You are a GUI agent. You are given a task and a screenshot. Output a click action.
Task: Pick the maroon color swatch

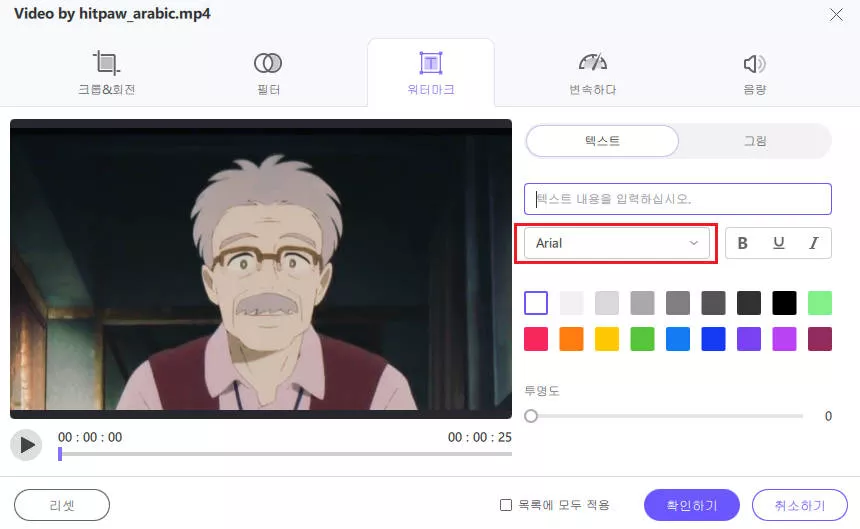[820, 339]
